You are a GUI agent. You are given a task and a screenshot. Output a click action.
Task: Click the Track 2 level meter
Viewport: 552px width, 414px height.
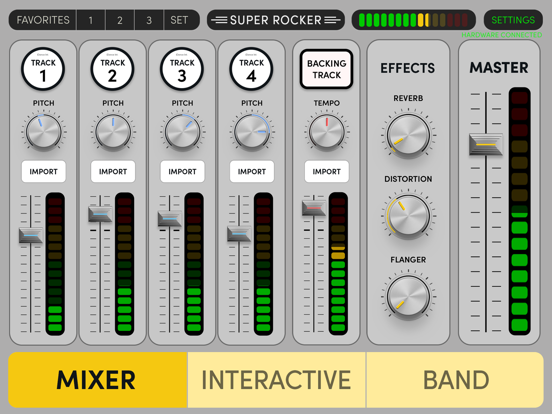pyautogui.click(x=125, y=264)
